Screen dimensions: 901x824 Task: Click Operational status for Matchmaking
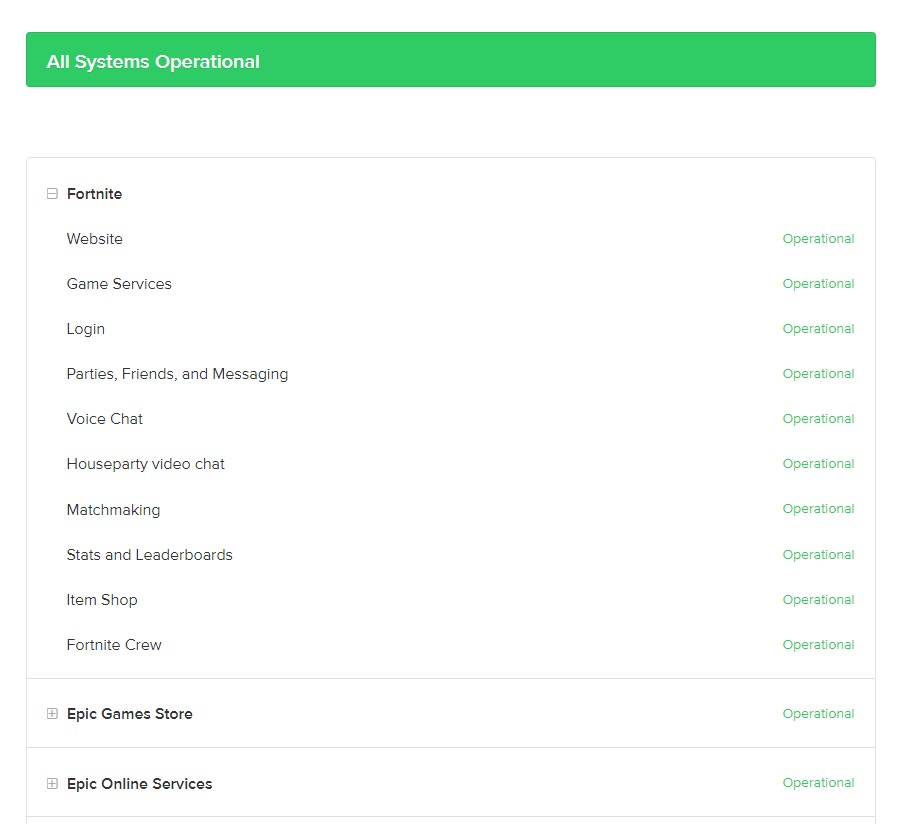point(818,509)
